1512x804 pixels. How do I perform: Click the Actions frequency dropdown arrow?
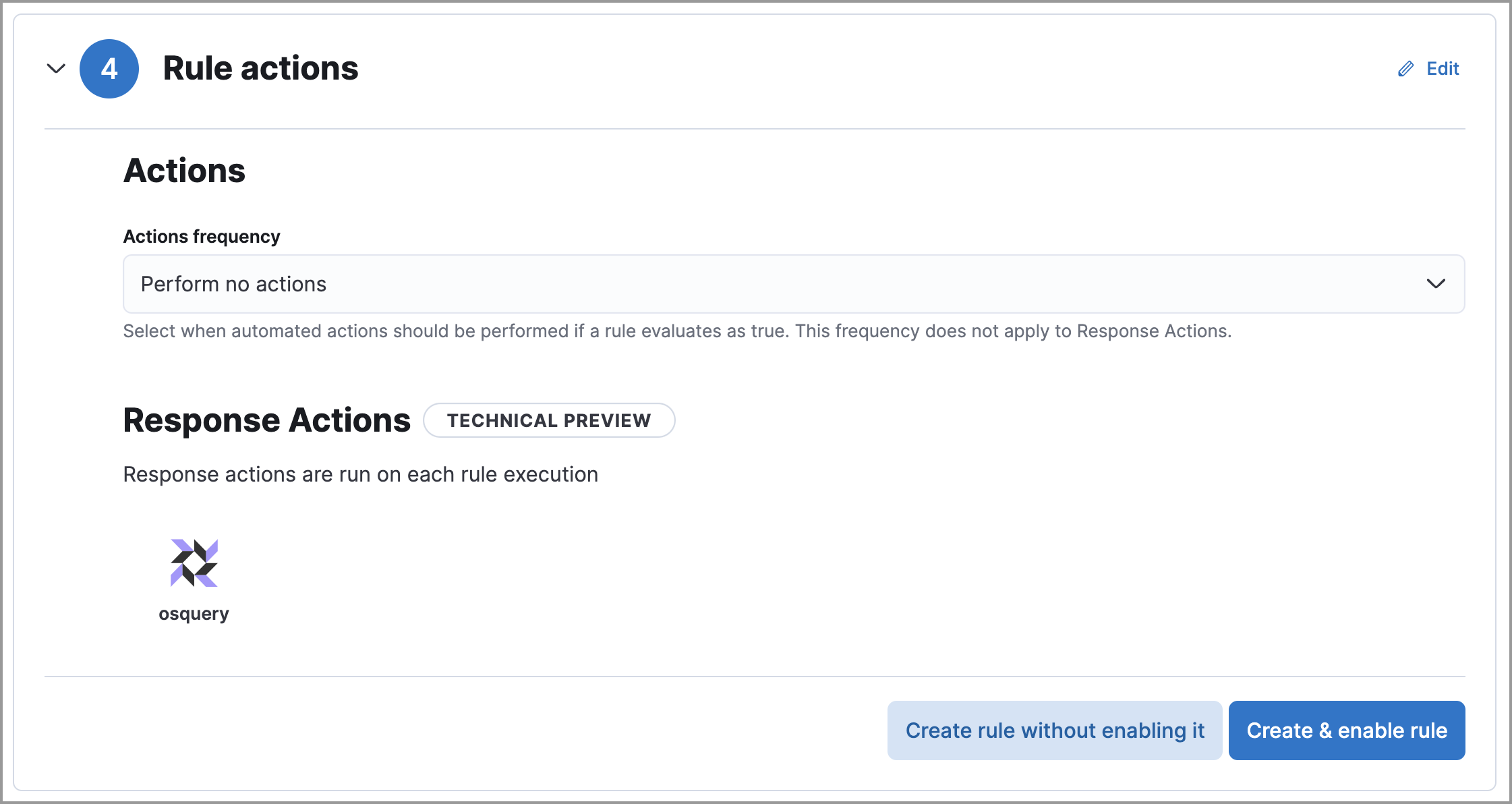[1436, 284]
